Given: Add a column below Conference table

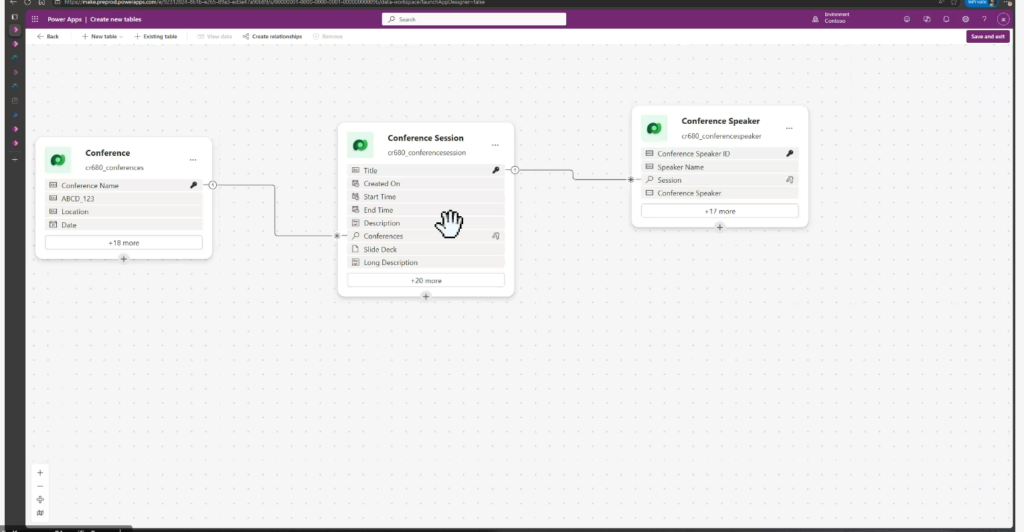Looking at the screenshot, I should pyautogui.click(x=123, y=259).
